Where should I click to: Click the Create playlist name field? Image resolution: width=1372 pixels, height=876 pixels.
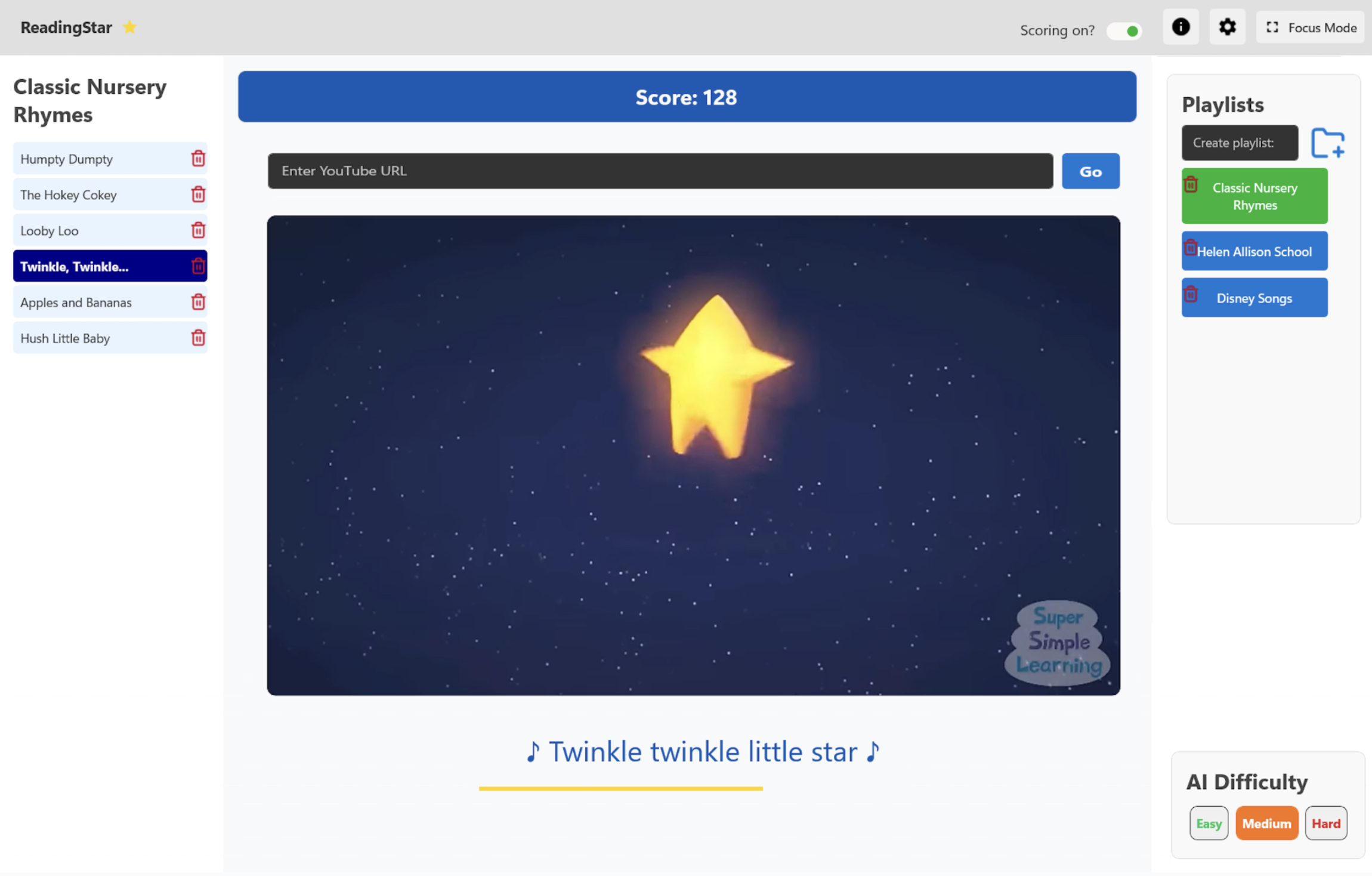pyautogui.click(x=1239, y=143)
